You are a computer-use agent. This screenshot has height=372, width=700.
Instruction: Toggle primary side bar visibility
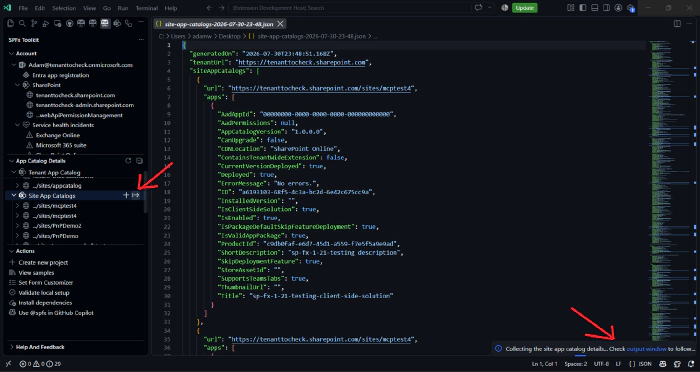pos(583,8)
